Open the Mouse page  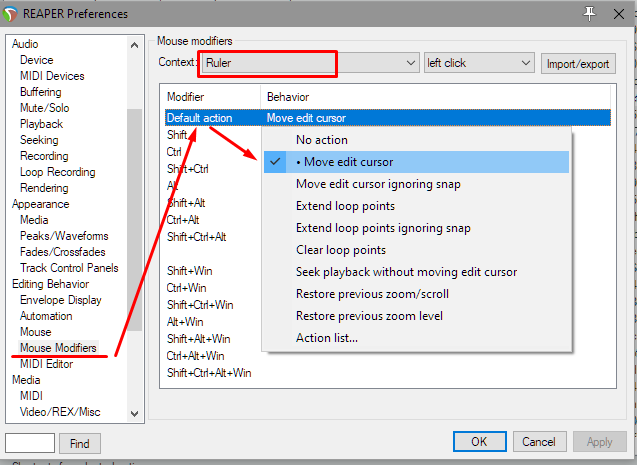coord(35,332)
